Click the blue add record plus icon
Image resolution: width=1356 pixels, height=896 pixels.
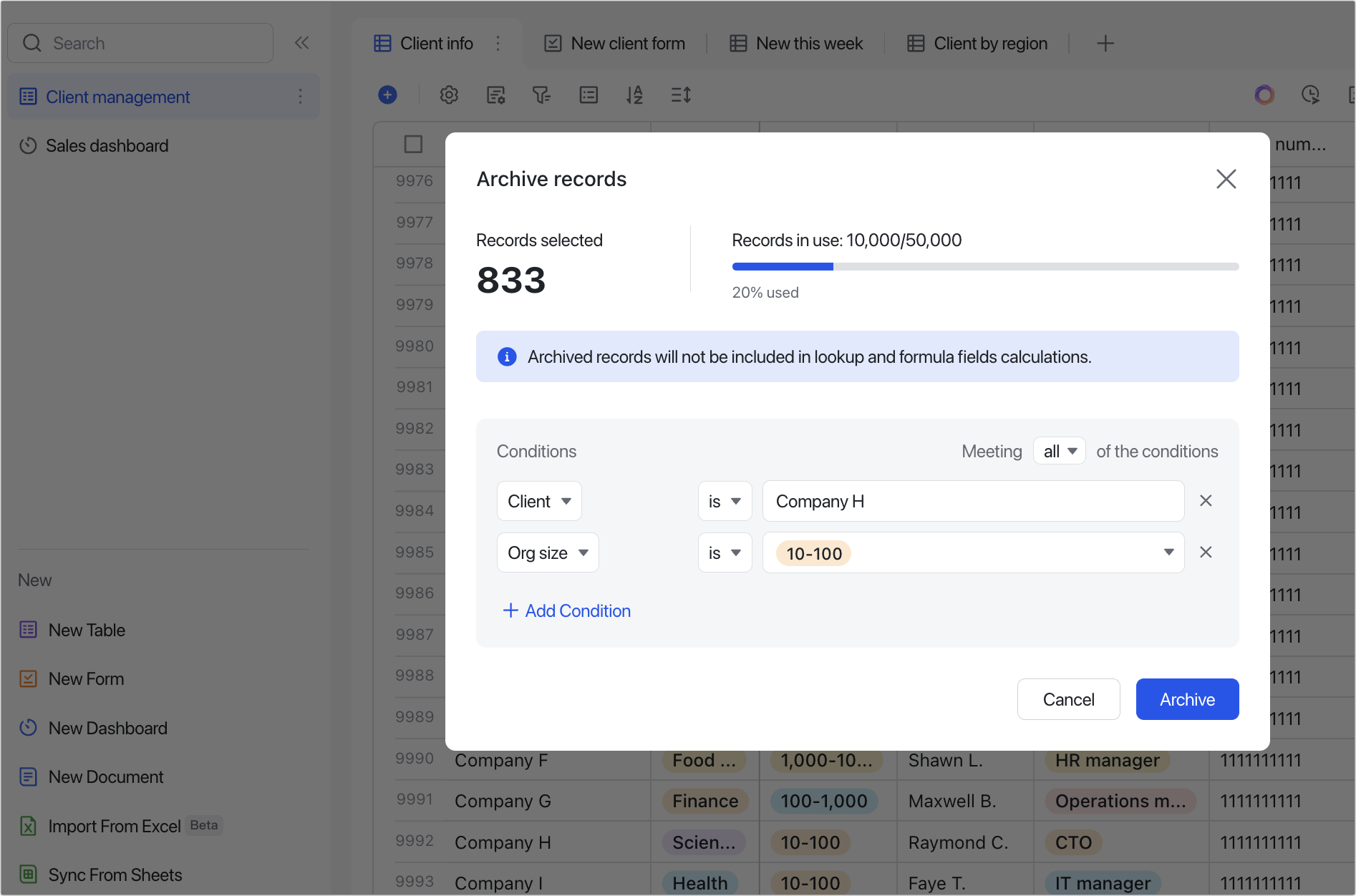[387, 94]
